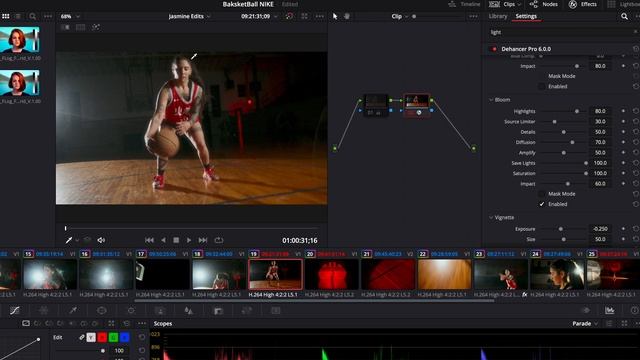Open the Key palette icon
Screen dimensions: 640x360
click(x=218, y=311)
